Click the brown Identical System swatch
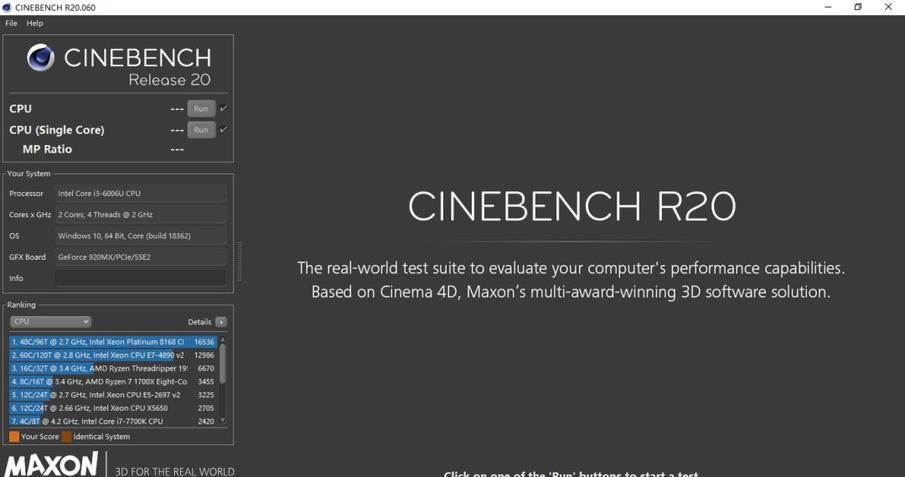This screenshot has height=477, width=905. pos(67,437)
